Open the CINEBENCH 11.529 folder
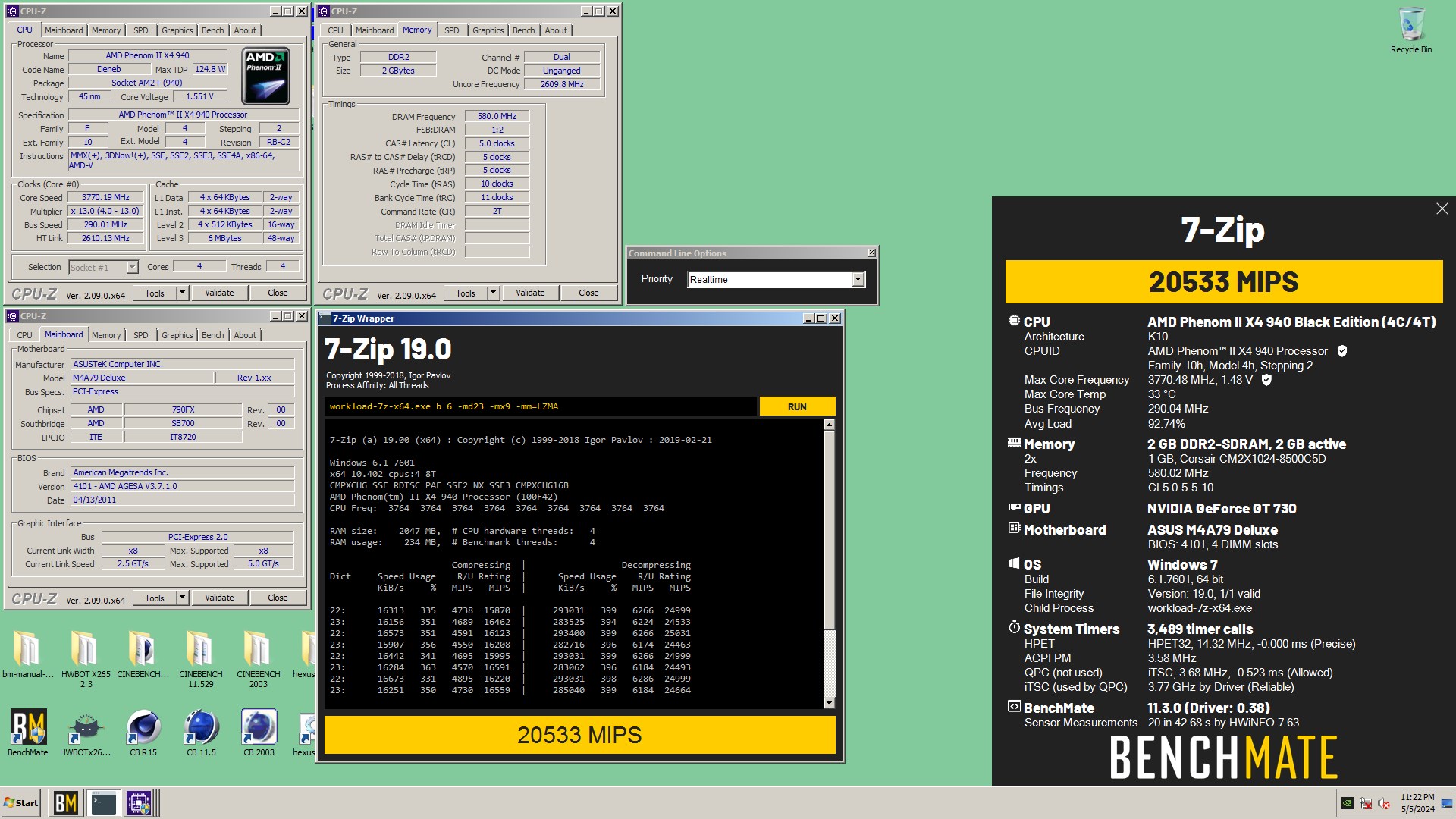1456x819 pixels. coord(200,658)
